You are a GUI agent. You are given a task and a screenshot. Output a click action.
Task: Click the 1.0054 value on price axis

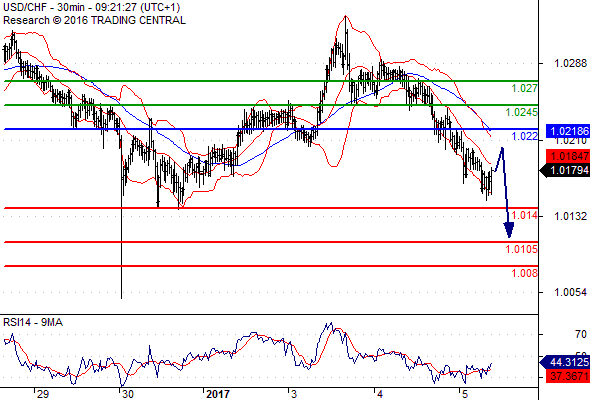[x=570, y=292]
